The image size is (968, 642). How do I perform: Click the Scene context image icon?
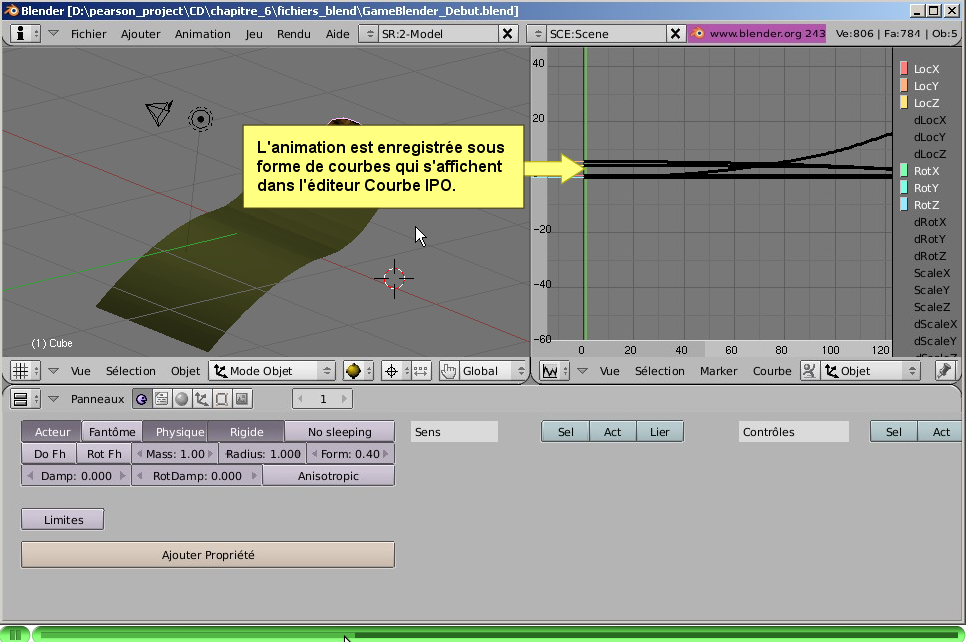(241, 399)
